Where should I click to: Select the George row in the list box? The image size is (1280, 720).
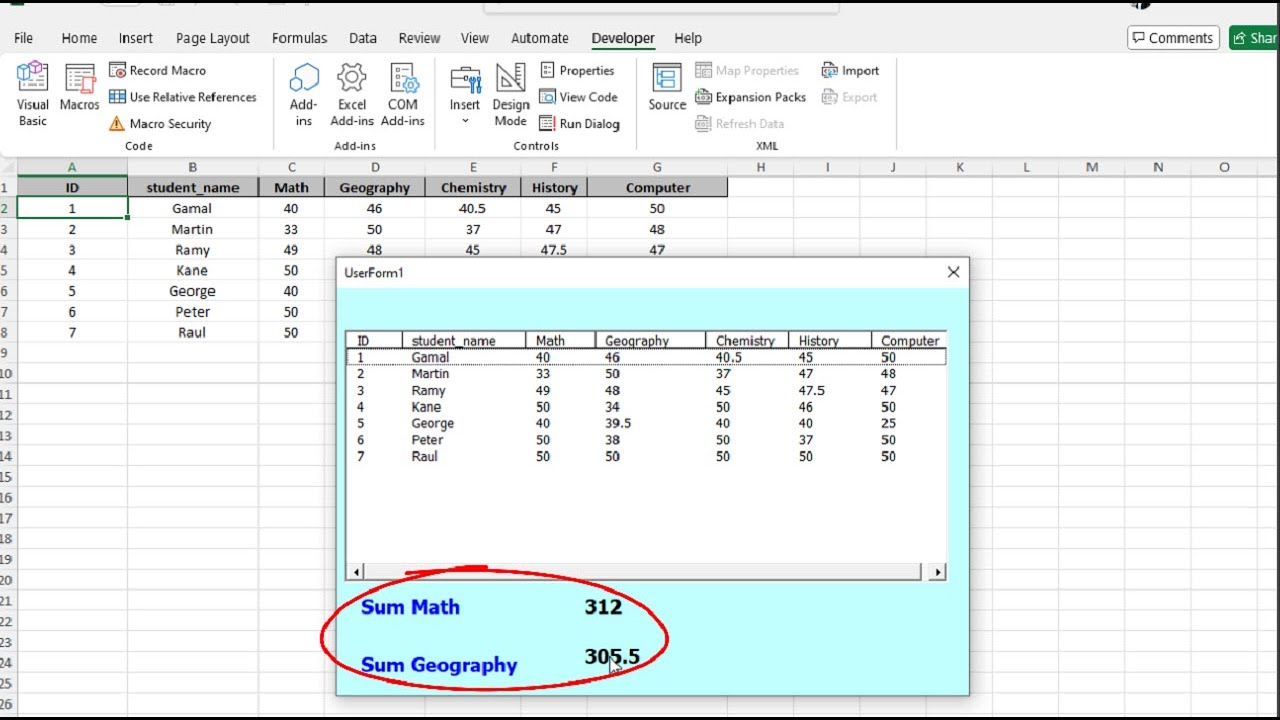point(646,423)
